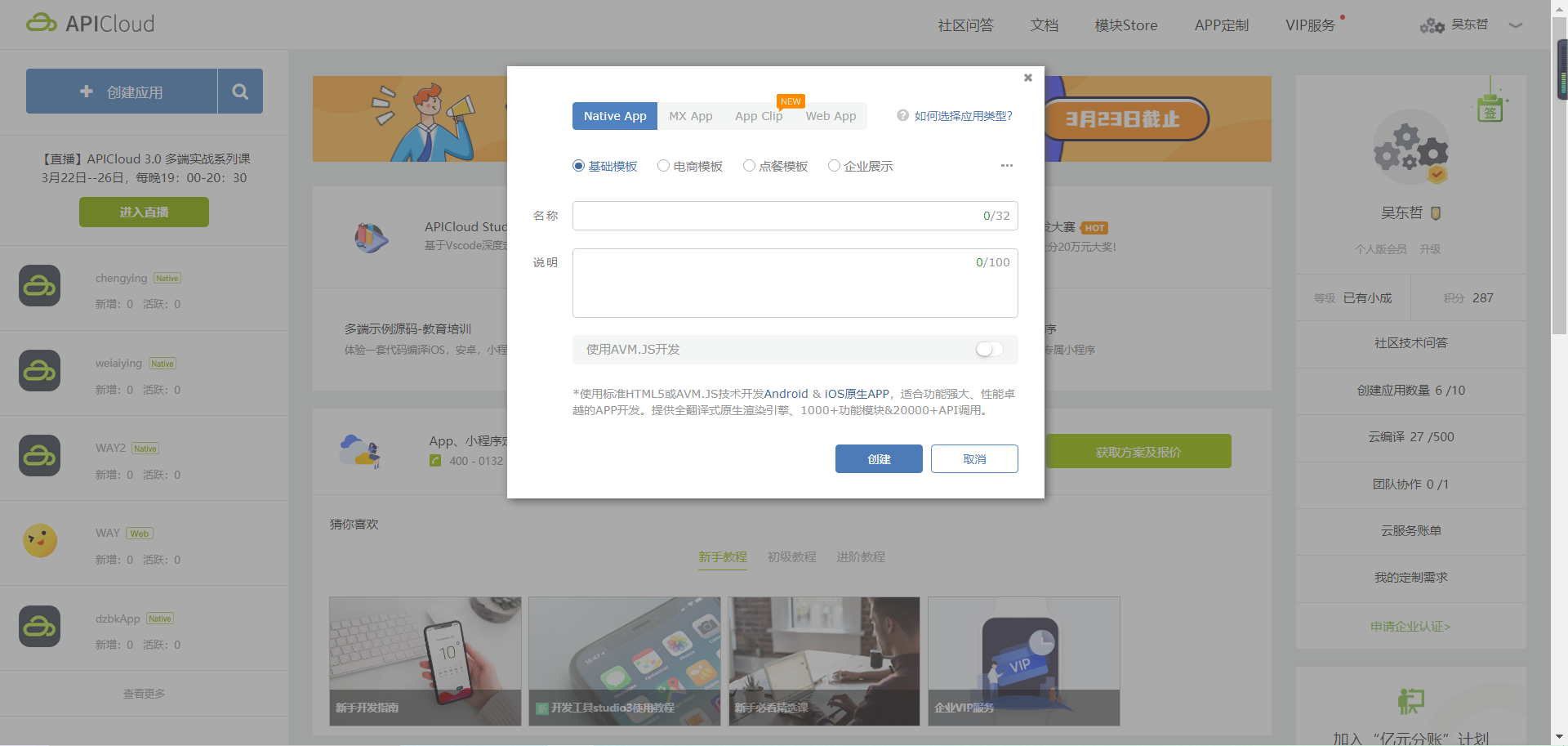Select the 企业展示 radio button
This screenshot has width=1568, height=746.
click(834, 165)
